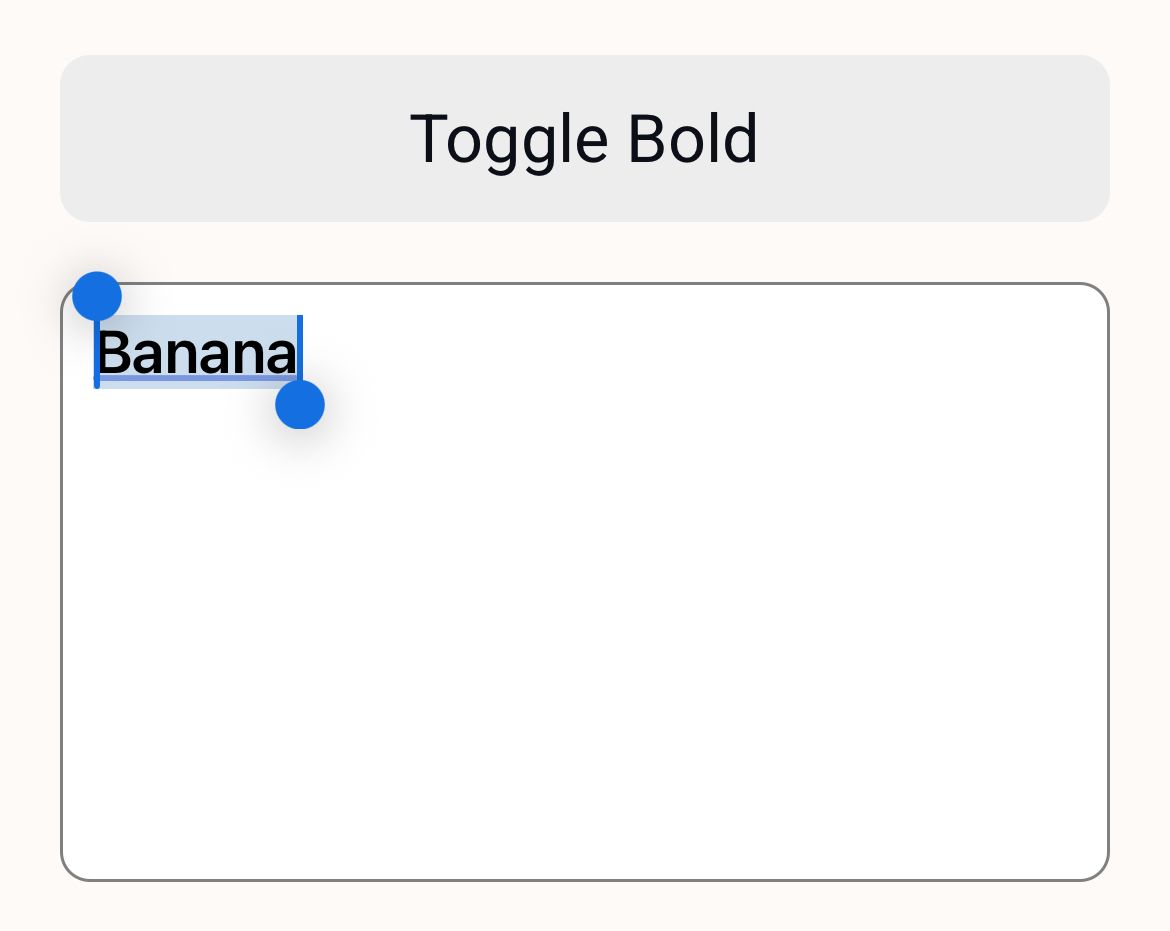
Task: Click the blue selection highlight under Banana
Action: pos(197,381)
